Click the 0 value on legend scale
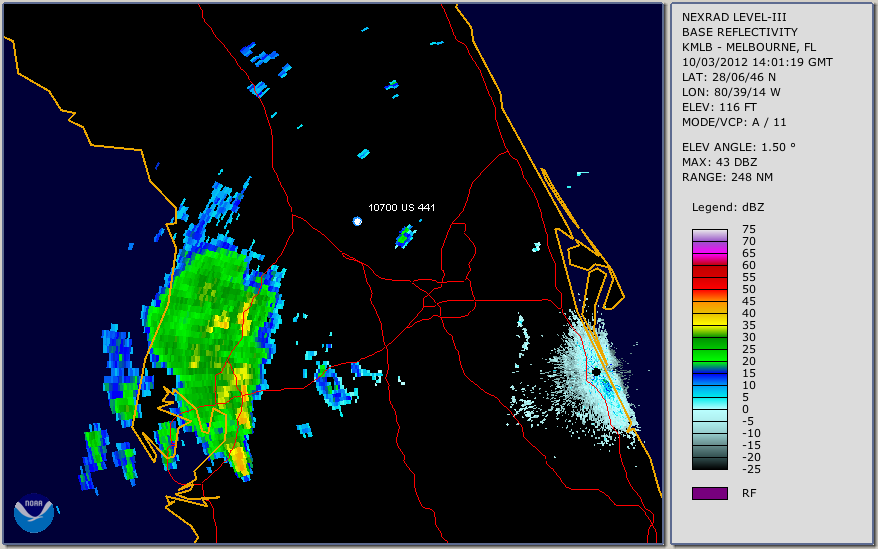Screen dimensions: 878x549 [745, 409]
